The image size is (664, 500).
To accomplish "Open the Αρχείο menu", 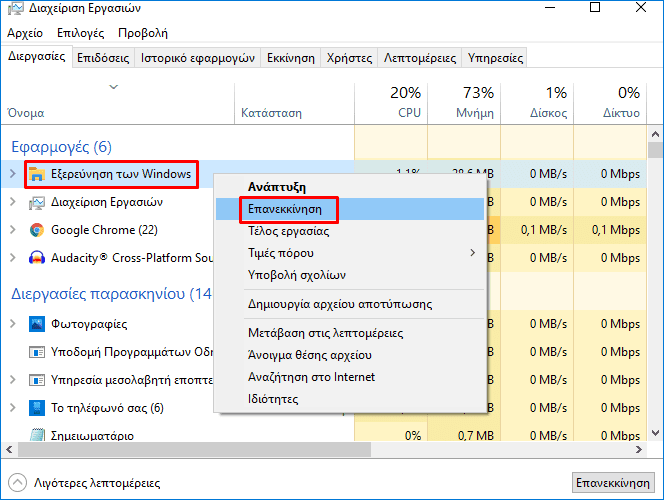I will 25,33.
